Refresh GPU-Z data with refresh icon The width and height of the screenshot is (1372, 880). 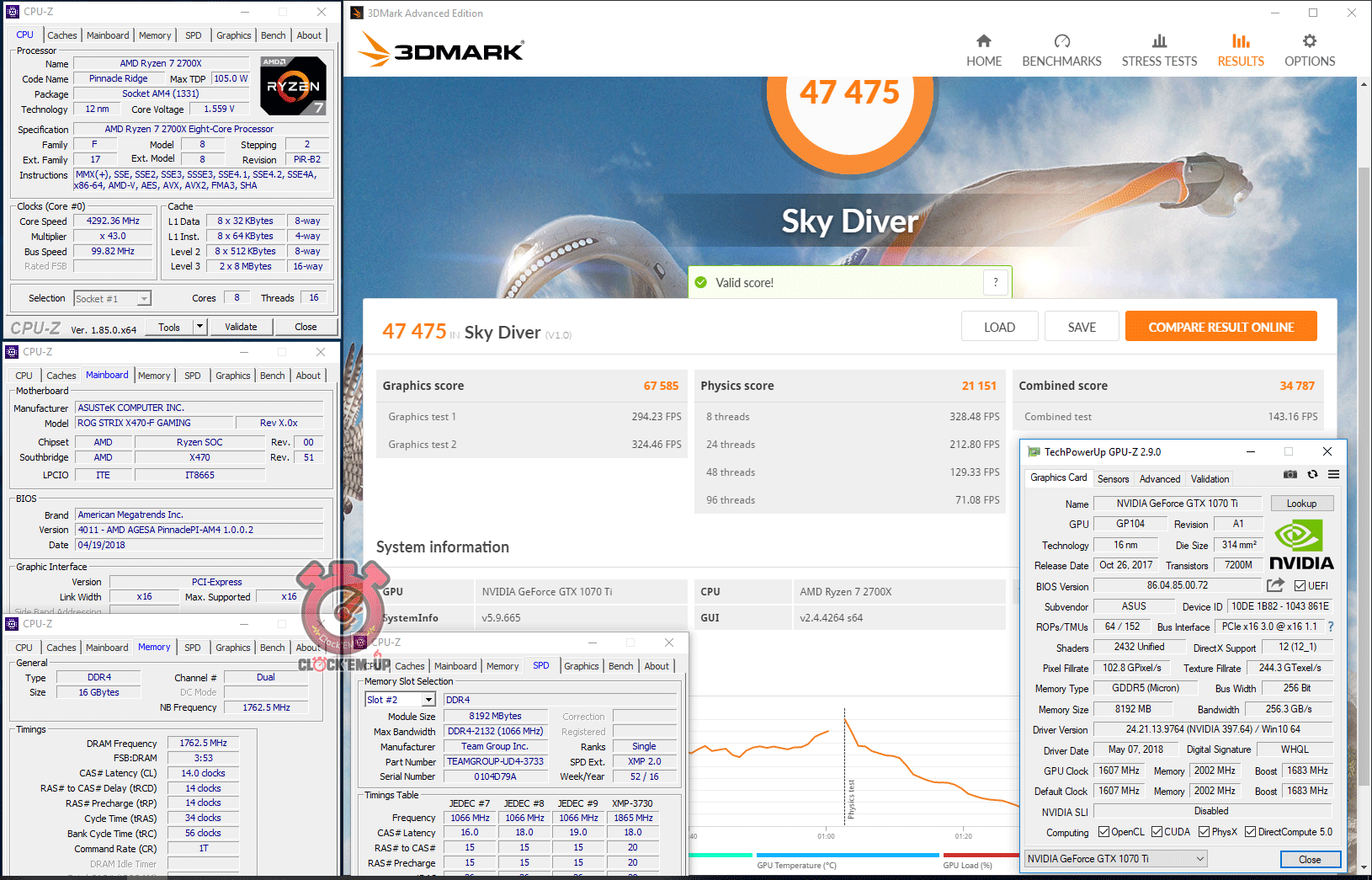coord(1312,475)
